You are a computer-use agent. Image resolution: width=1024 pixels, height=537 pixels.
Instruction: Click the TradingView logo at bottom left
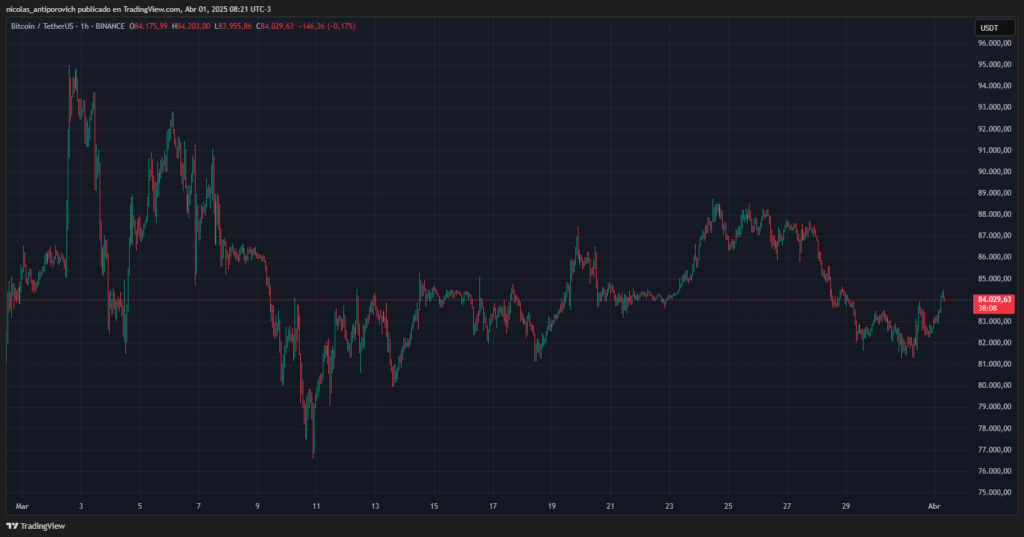36,526
